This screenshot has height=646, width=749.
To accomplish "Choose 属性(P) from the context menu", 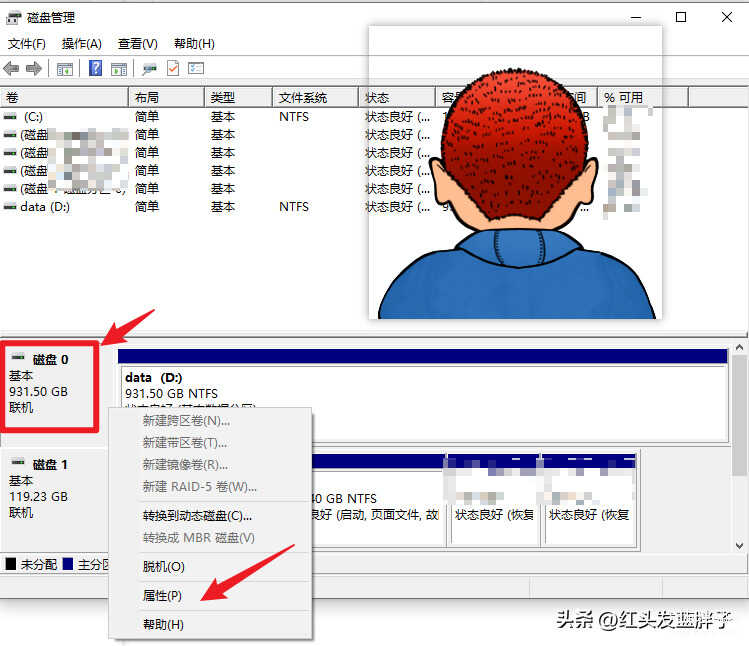I will pos(162,595).
